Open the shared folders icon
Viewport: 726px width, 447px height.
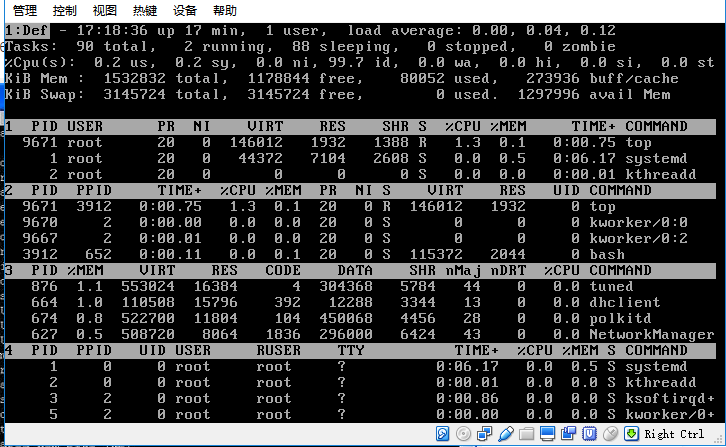526,434
